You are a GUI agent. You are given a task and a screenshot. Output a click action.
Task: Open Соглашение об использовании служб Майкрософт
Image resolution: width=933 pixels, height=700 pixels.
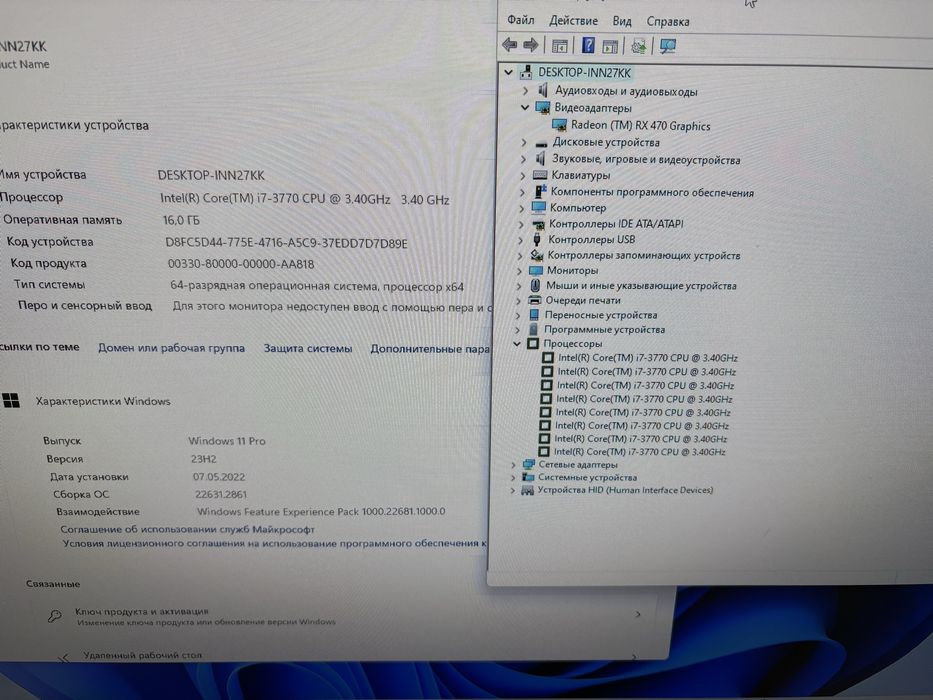click(187, 529)
